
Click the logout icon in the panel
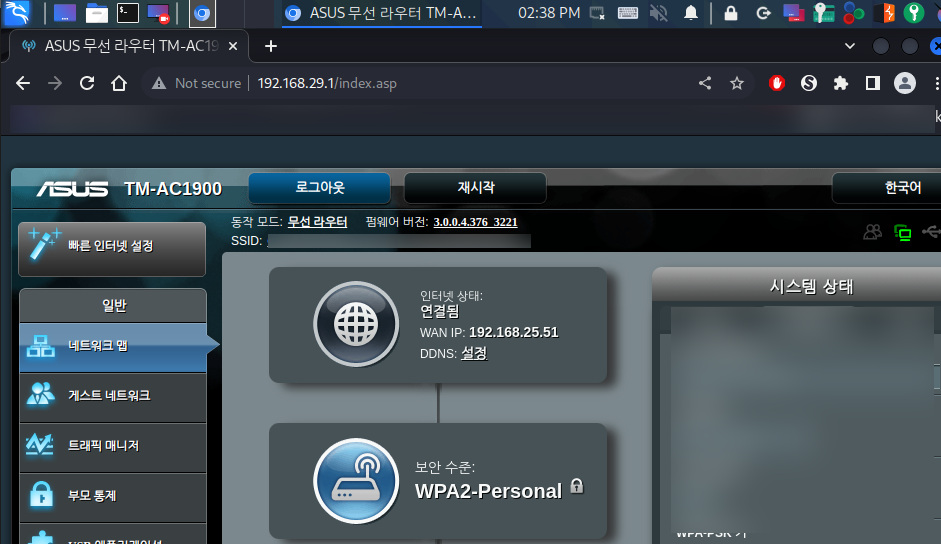[x=763, y=13]
